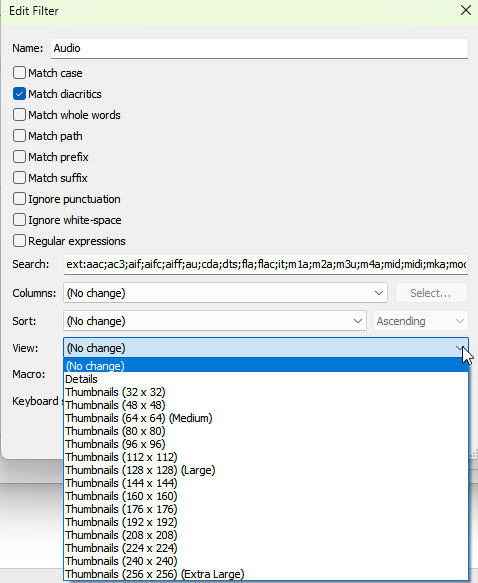478x583 pixels.
Task: Close the Edit Filter dialog
Action: [466, 10]
